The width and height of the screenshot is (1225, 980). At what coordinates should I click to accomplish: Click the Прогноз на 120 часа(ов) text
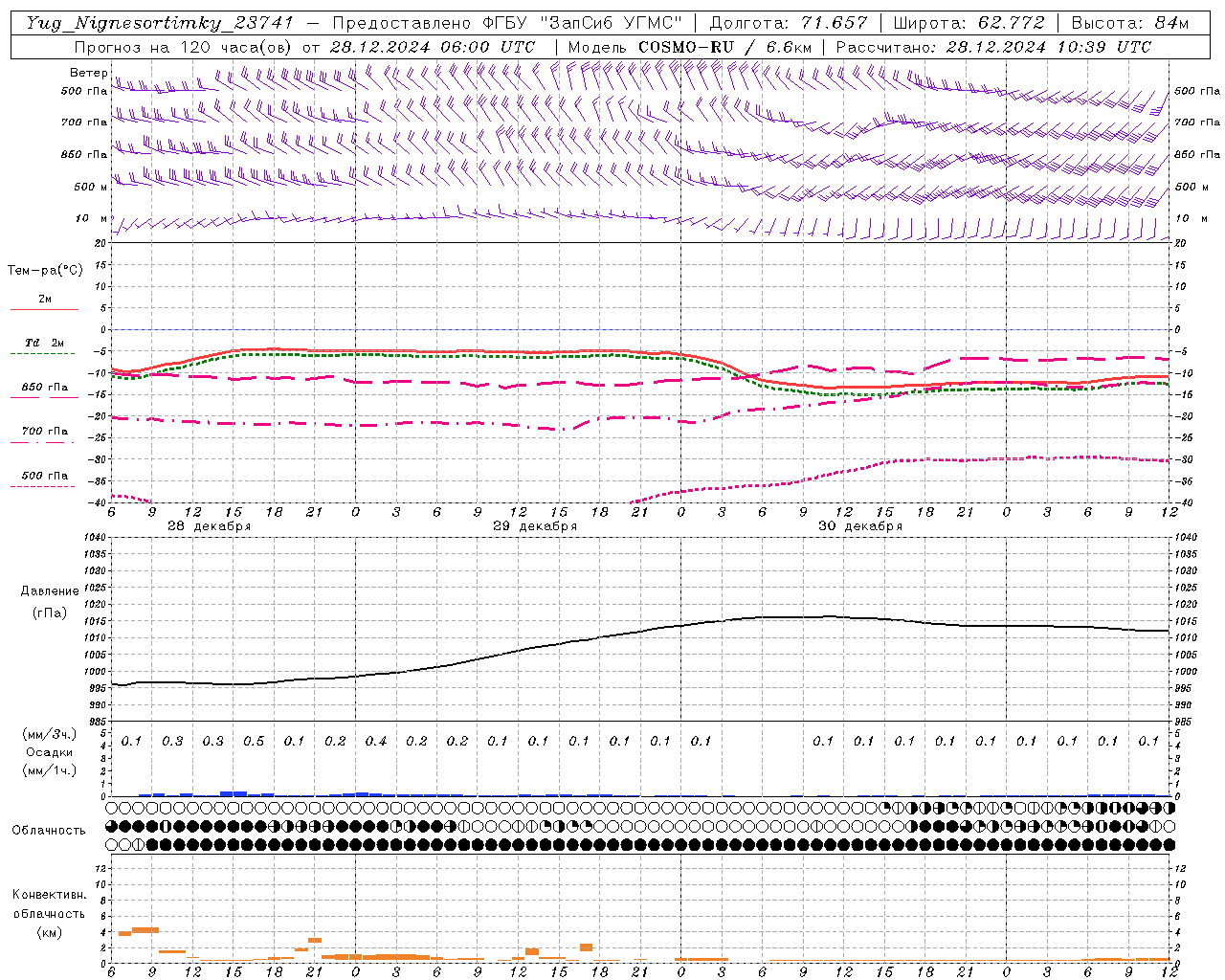(184, 47)
